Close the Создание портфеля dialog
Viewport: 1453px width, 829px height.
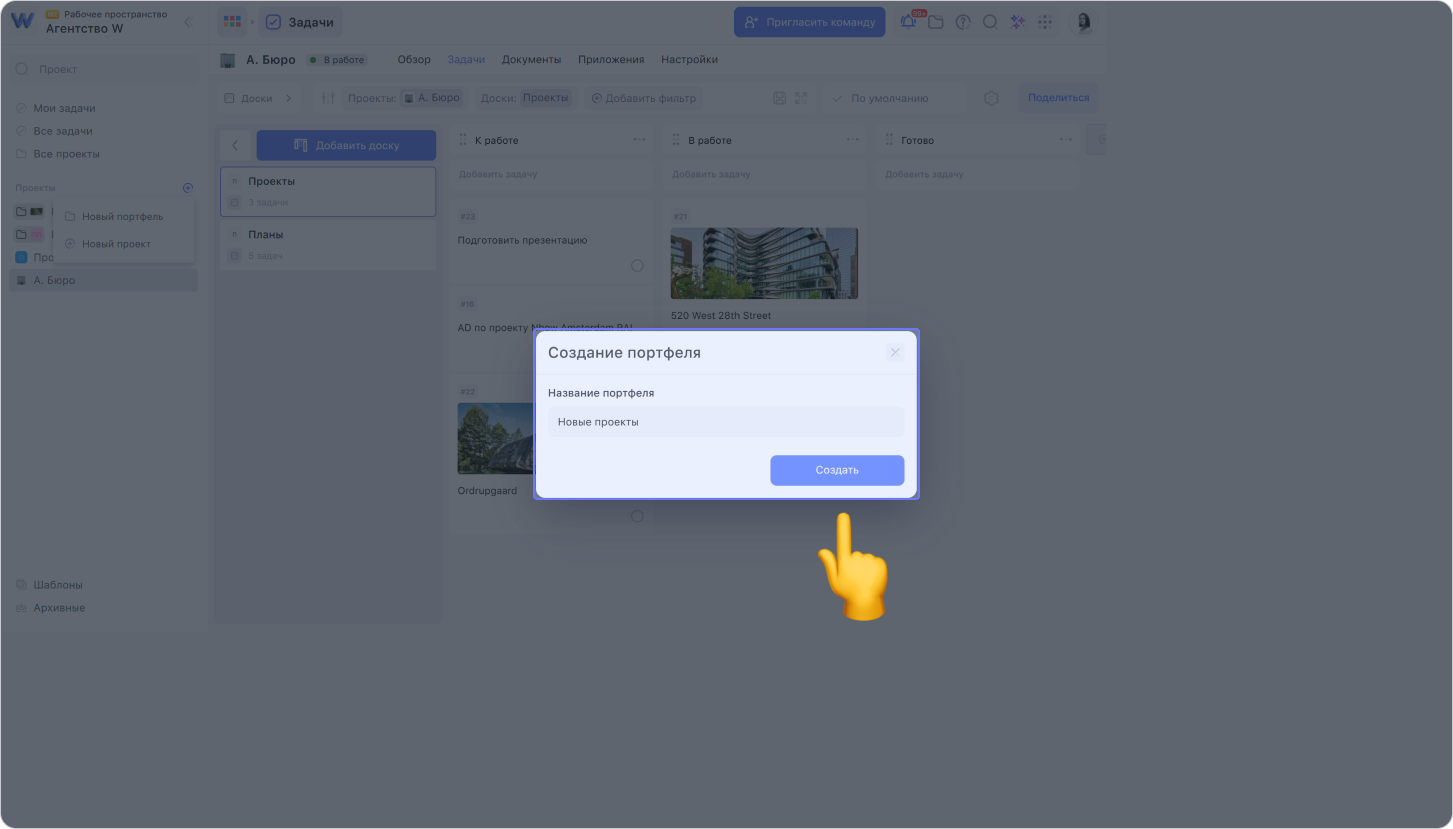click(895, 352)
